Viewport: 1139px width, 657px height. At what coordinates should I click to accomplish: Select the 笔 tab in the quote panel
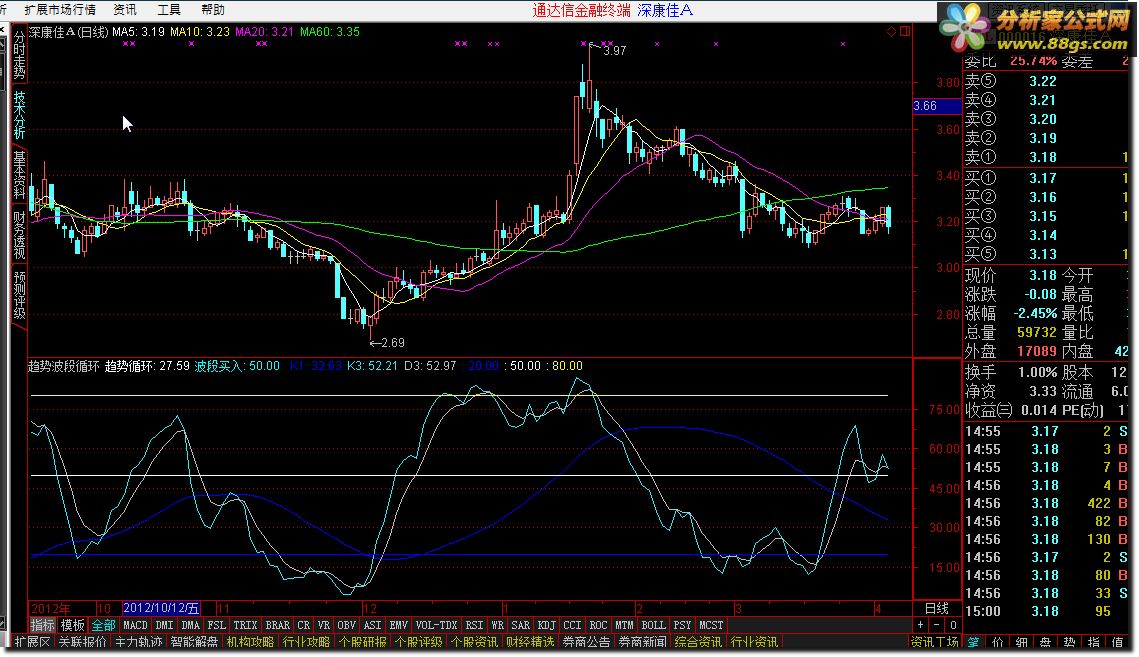point(973,642)
